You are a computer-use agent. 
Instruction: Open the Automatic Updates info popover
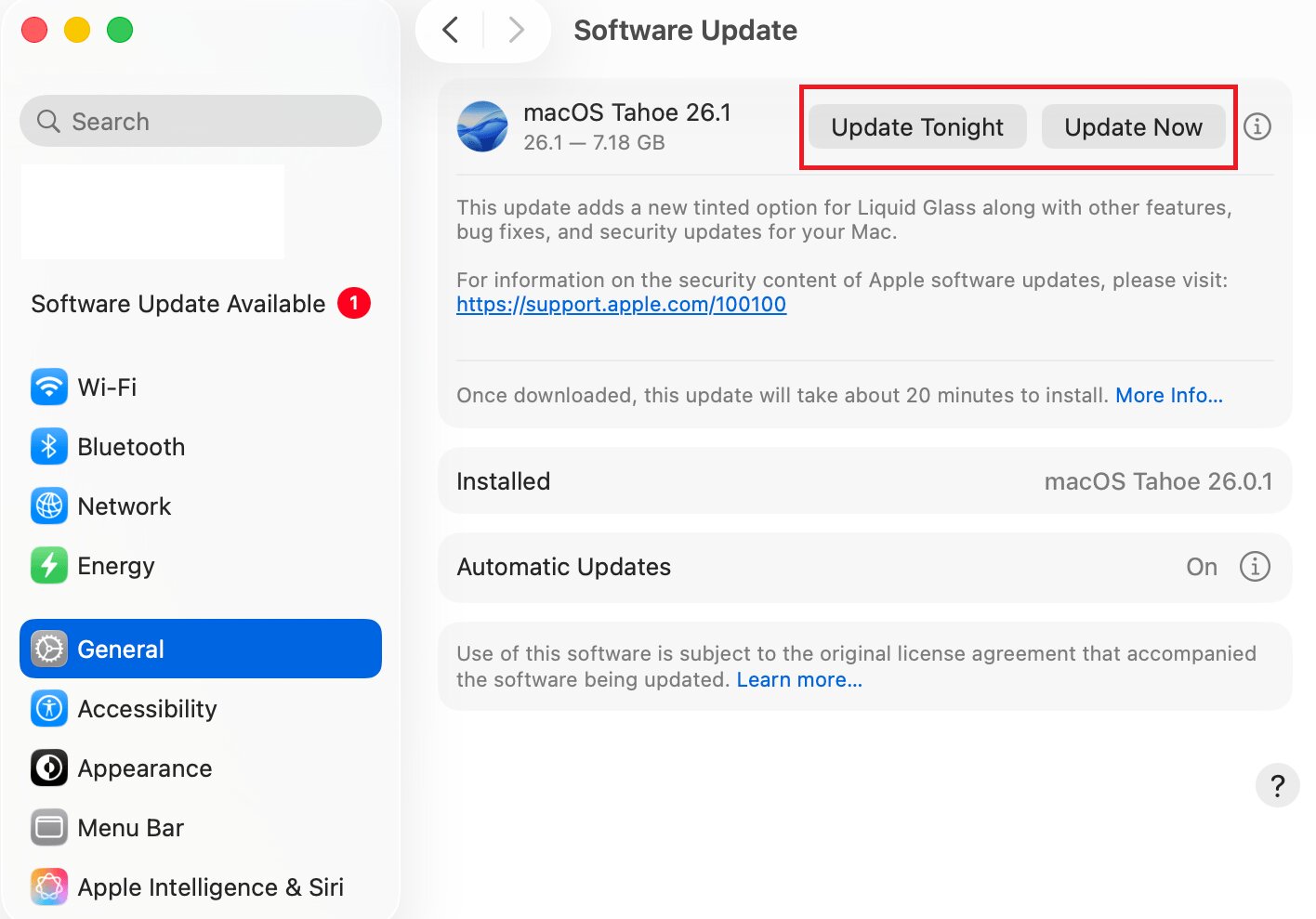[1255, 566]
